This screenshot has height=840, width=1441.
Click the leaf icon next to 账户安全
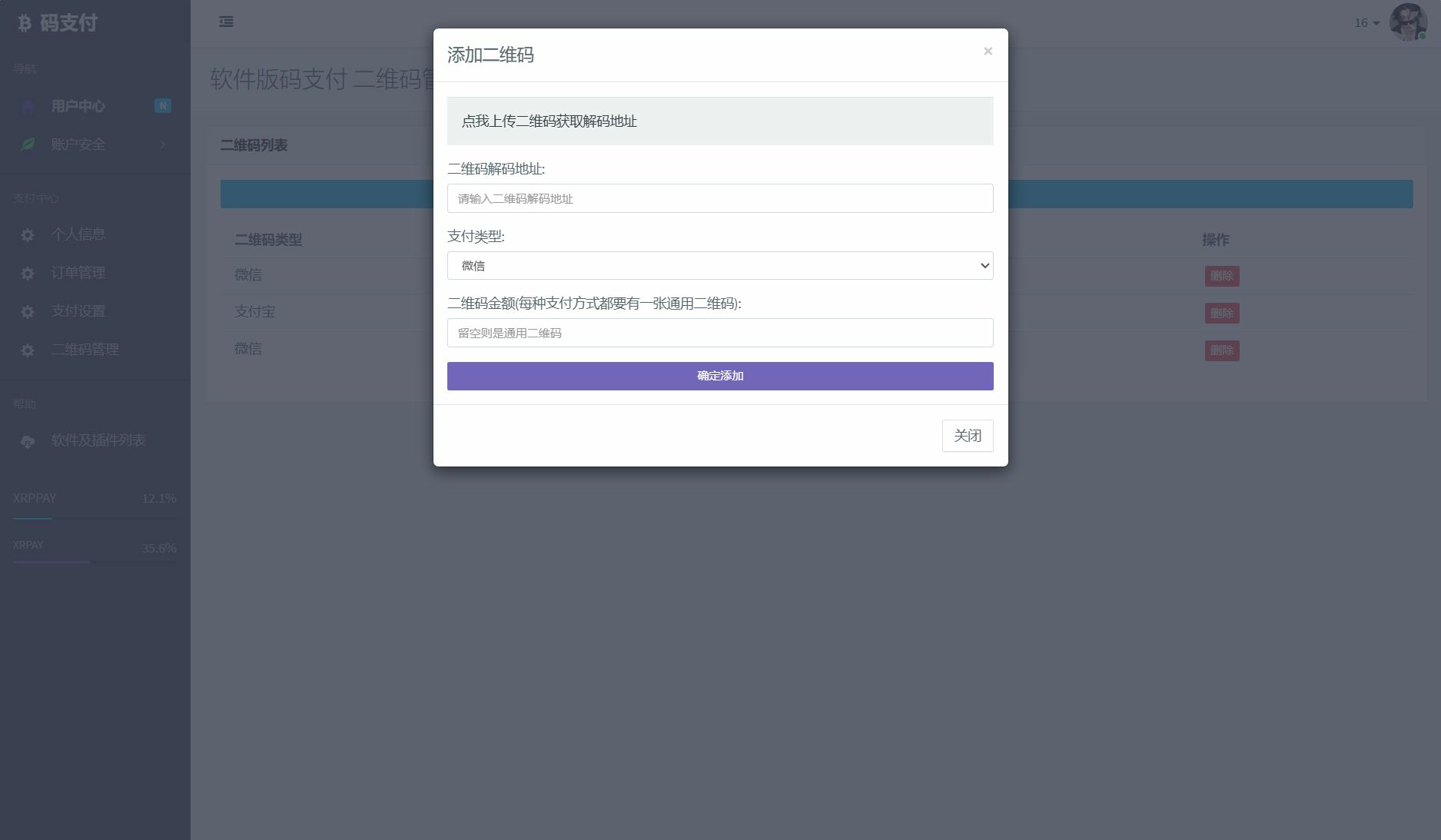[28, 144]
